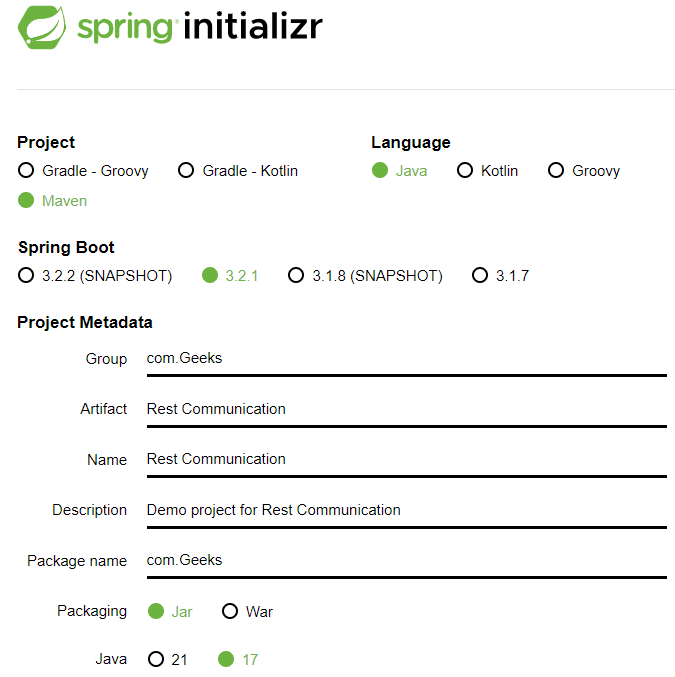Screen dimensions: 675x677
Task: Click the Spring leaf logo icon
Action: (x=41, y=28)
